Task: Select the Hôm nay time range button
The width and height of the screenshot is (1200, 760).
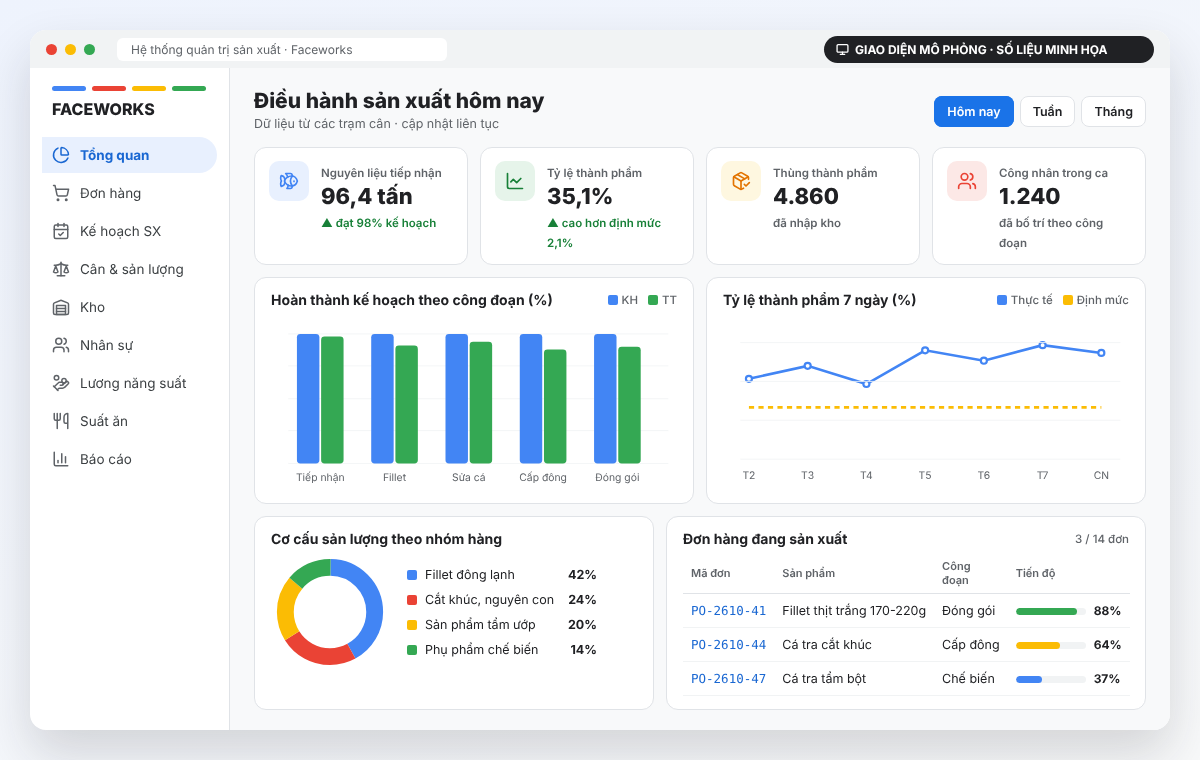Action: pyautogui.click(x=974, y=112)
